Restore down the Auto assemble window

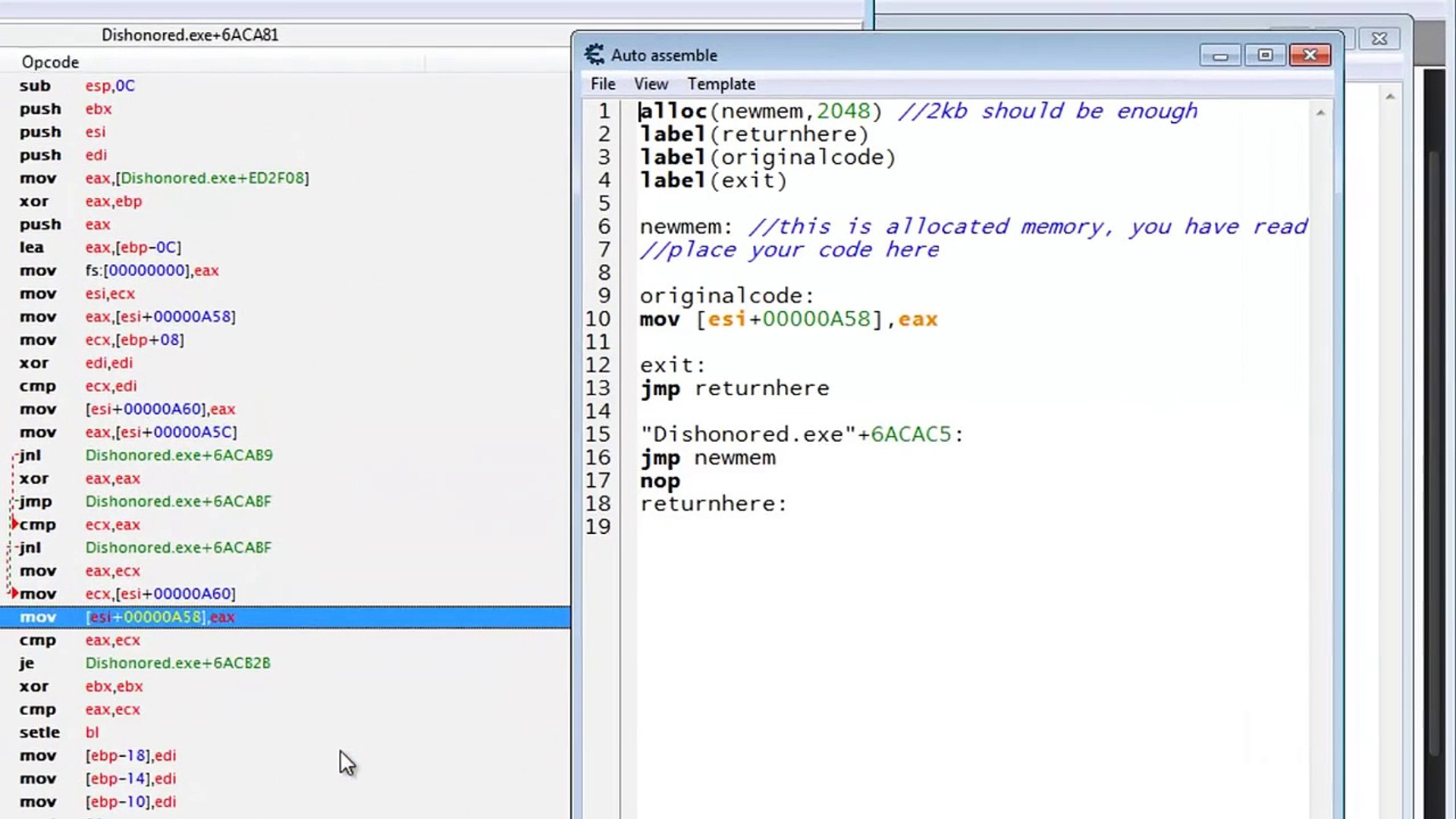click(1265, 55)
